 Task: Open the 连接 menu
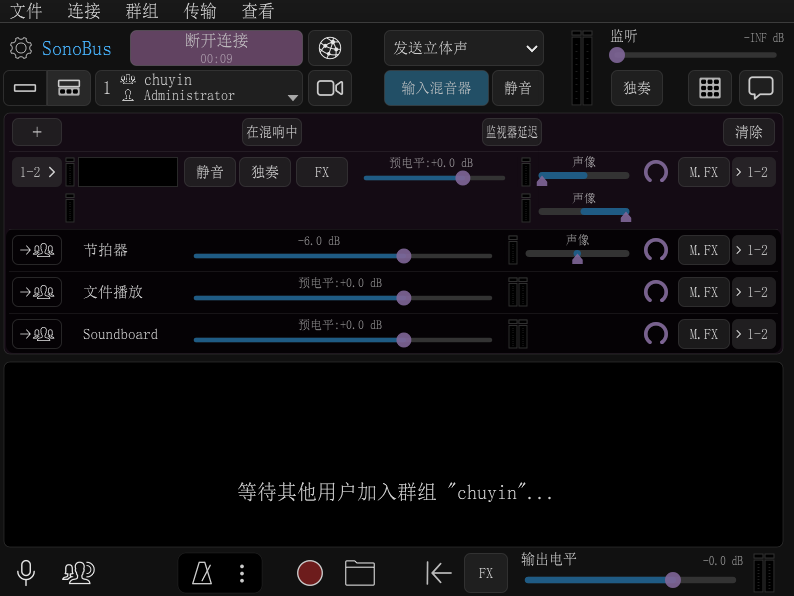[x=84, y=11]
